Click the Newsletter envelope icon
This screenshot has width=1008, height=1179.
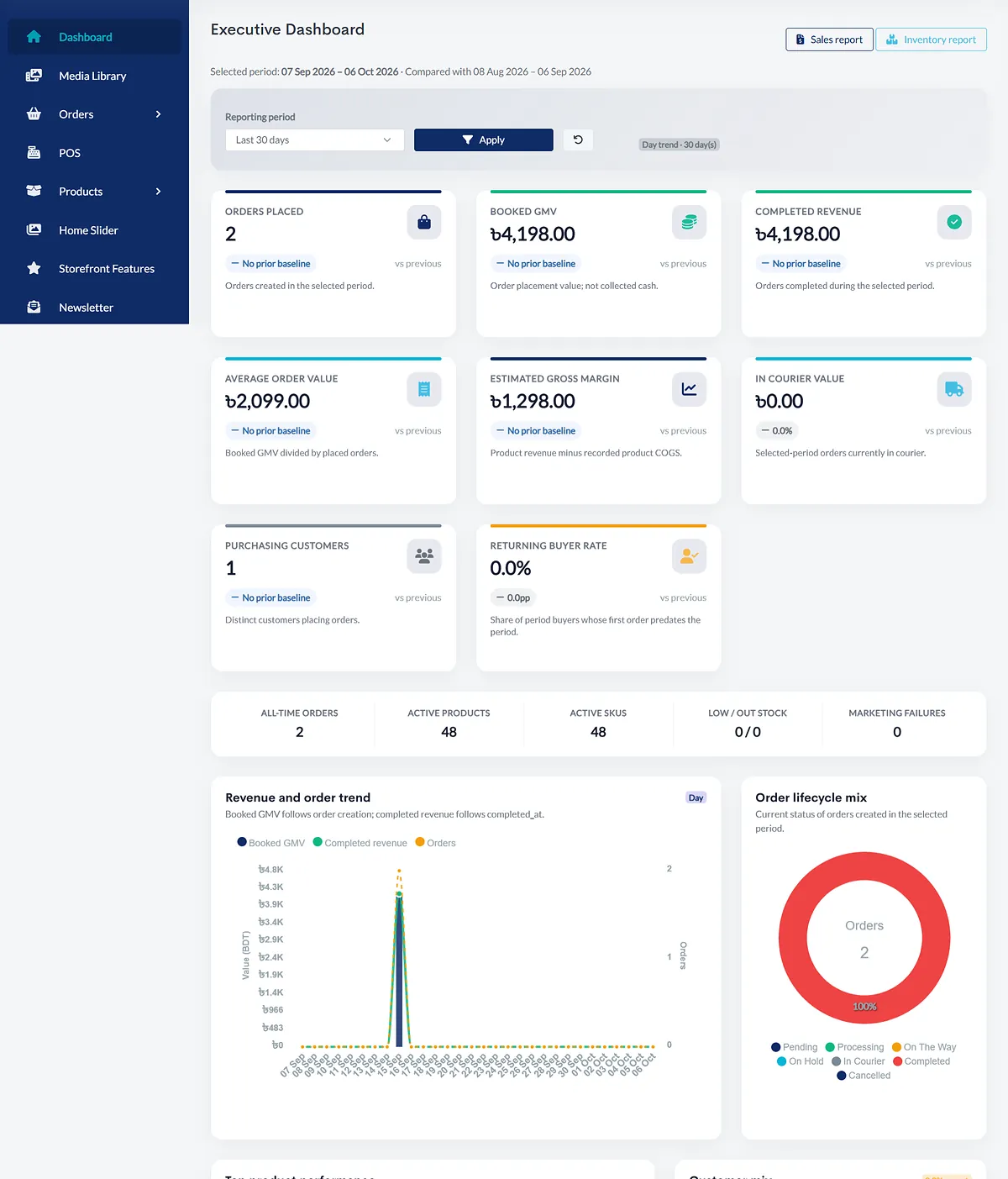point(34,308)
